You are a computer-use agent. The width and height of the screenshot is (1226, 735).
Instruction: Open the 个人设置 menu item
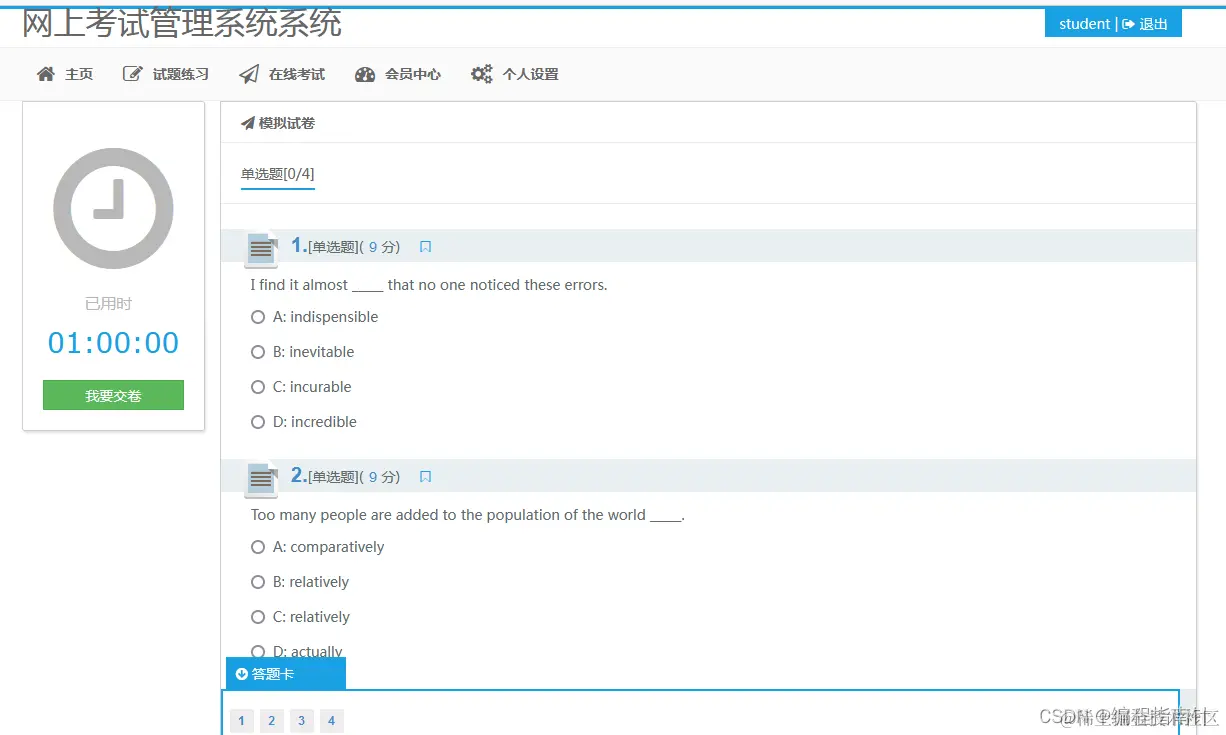pos(515,74)
